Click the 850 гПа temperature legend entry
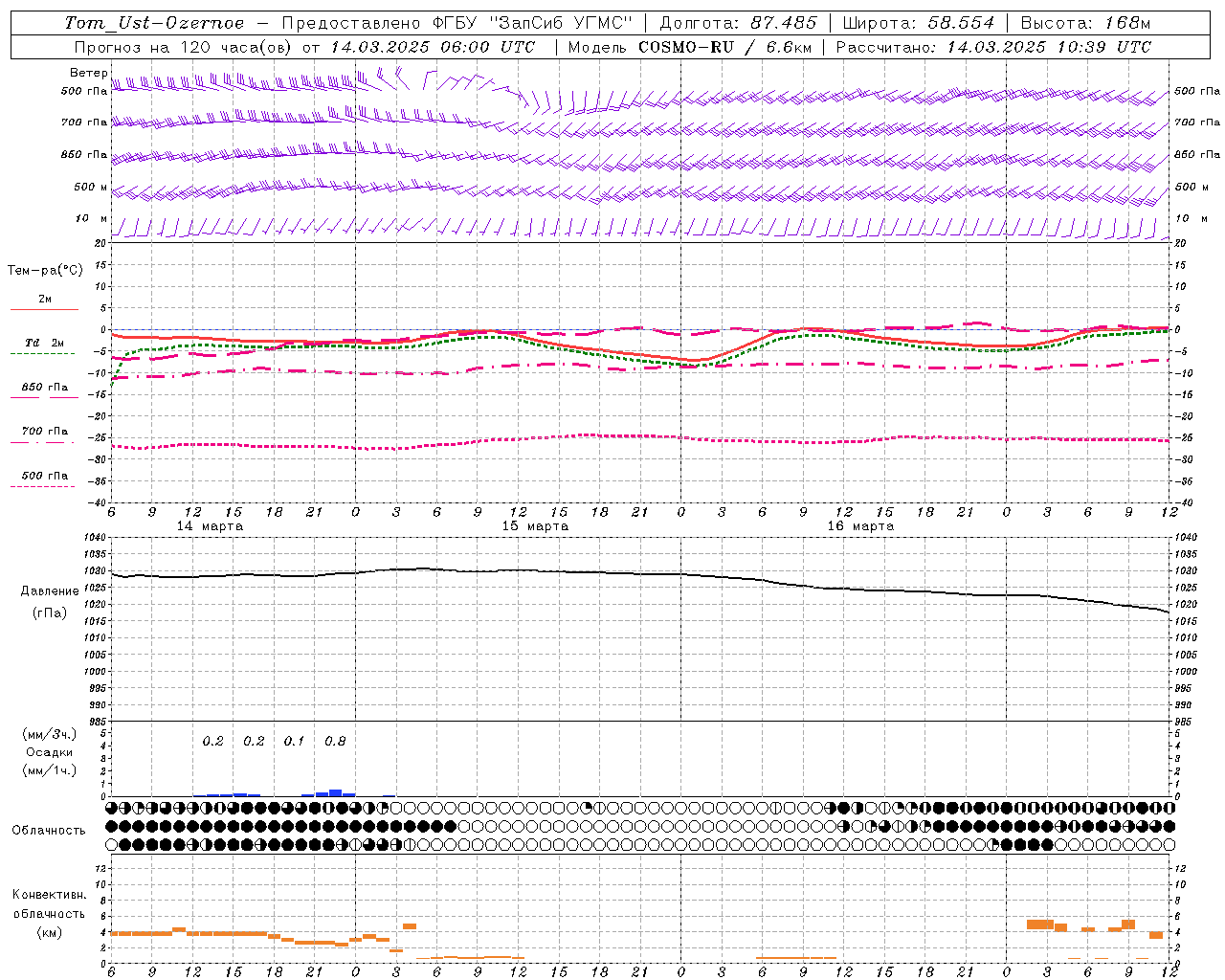Image resolution: width=1225 pixels, height=980 pixels. (x=44, y=387)
